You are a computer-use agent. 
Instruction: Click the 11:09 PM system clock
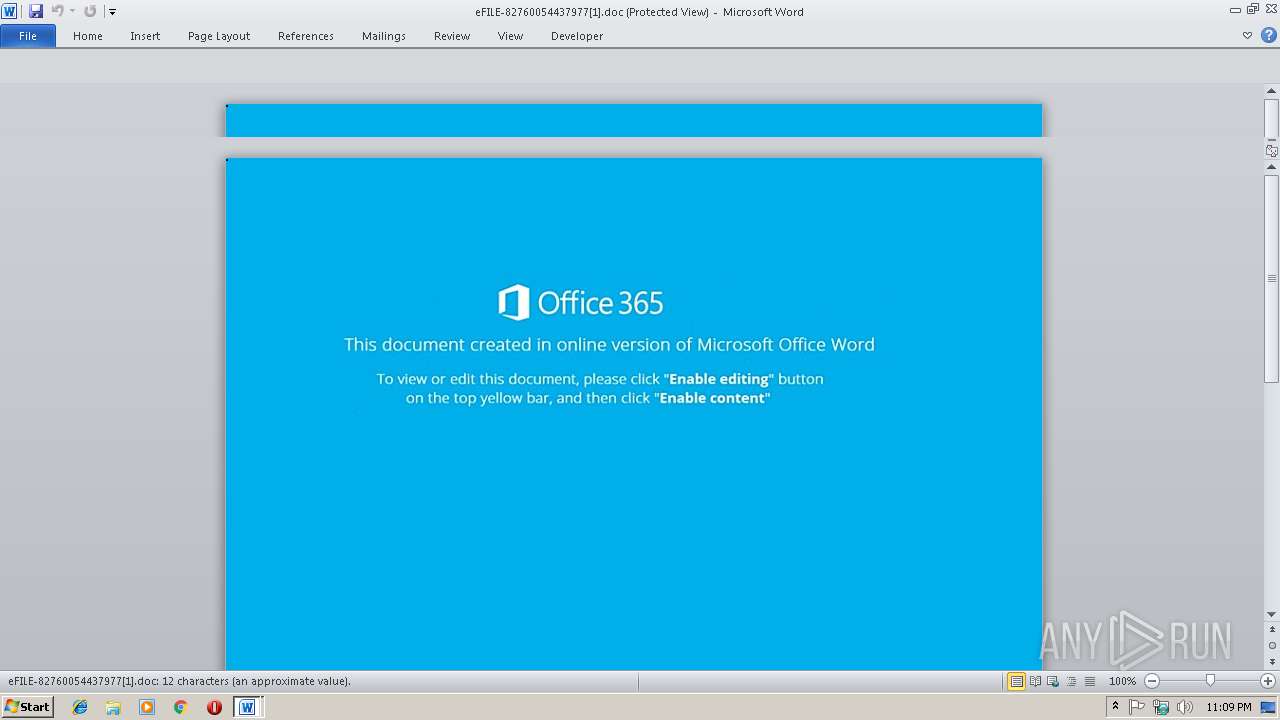(x=1229, y=707)
